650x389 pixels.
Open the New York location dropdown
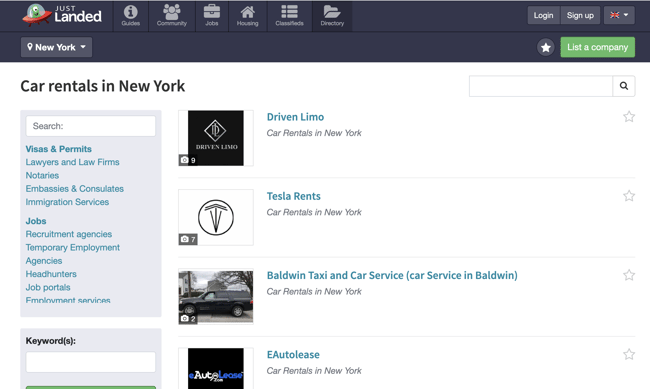click(56, 47)
